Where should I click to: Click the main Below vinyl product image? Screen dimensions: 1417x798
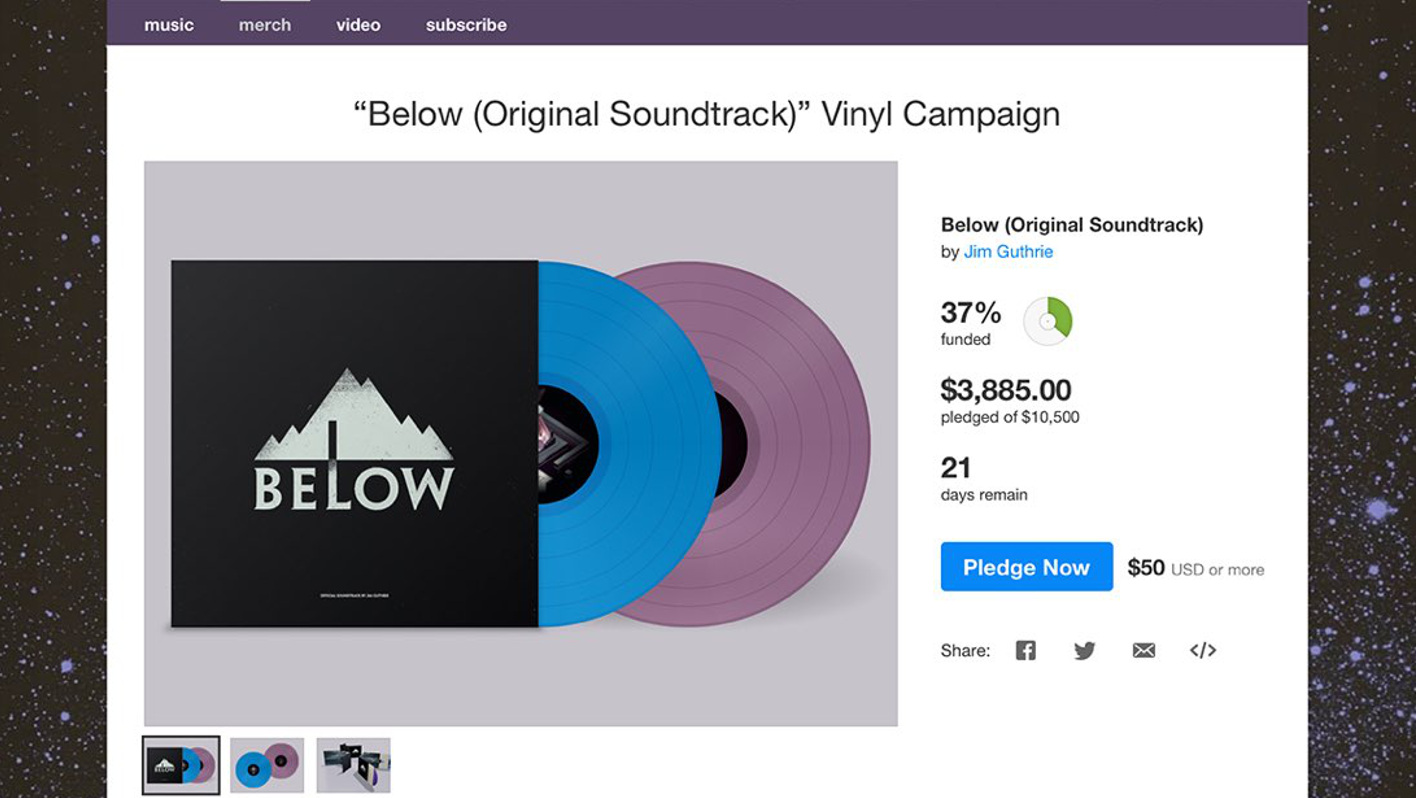[520, 443]
